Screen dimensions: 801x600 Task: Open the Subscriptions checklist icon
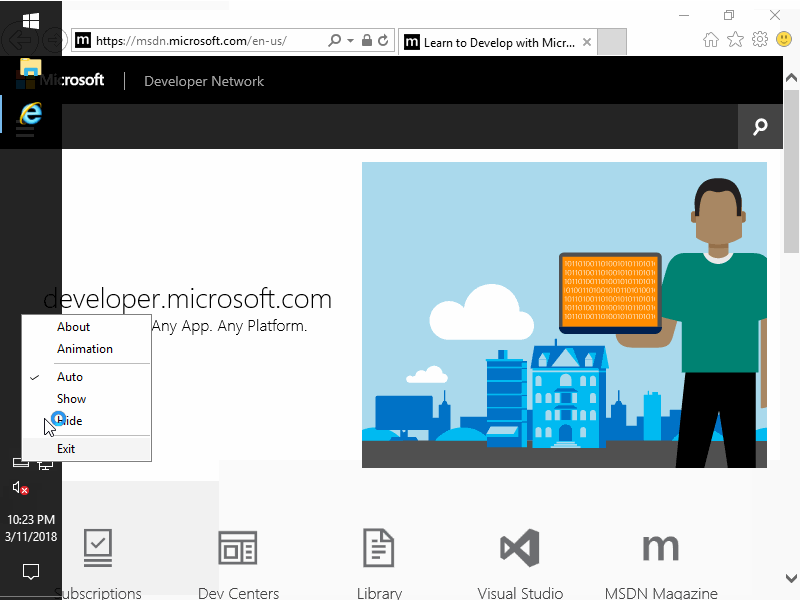click(x=98, y=548)
